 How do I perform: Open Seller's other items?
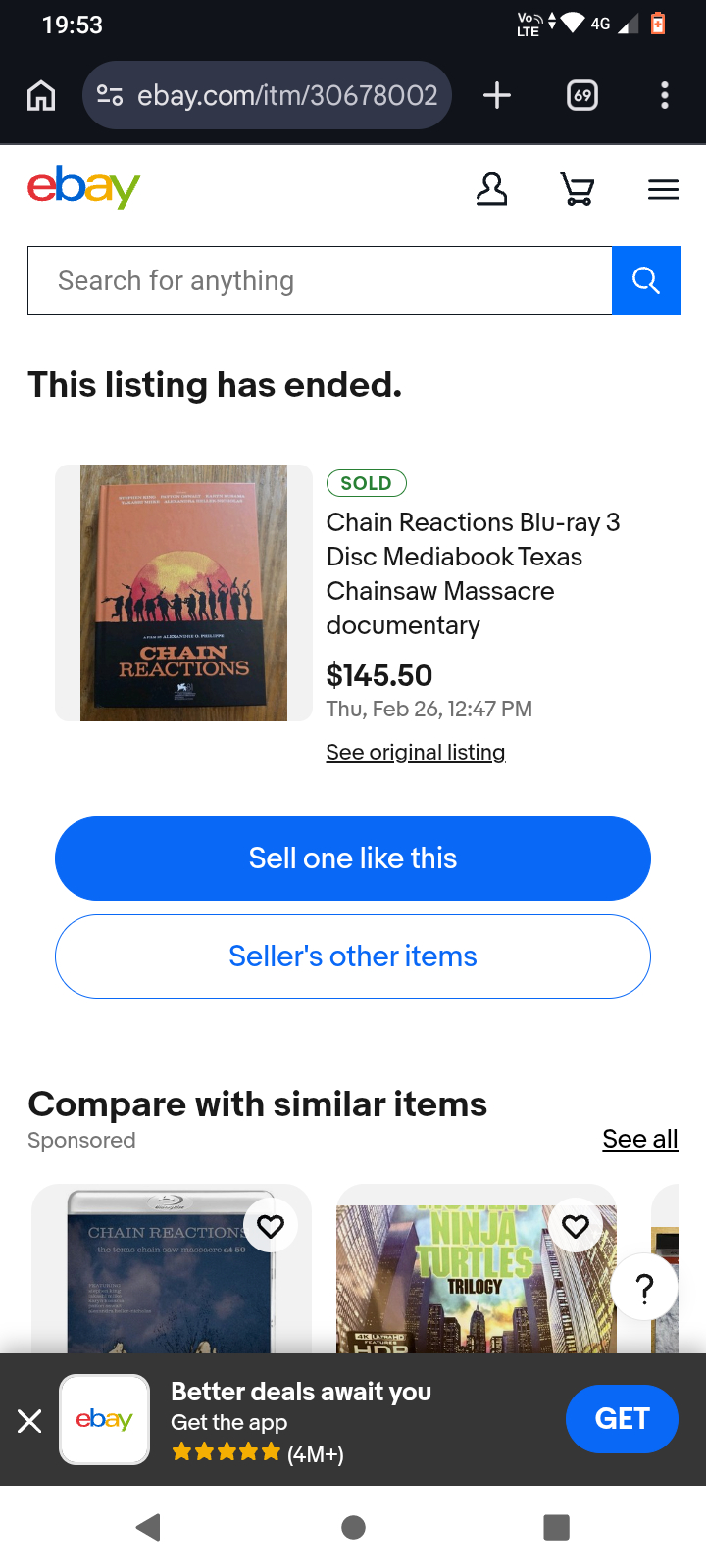pos(353,956)
